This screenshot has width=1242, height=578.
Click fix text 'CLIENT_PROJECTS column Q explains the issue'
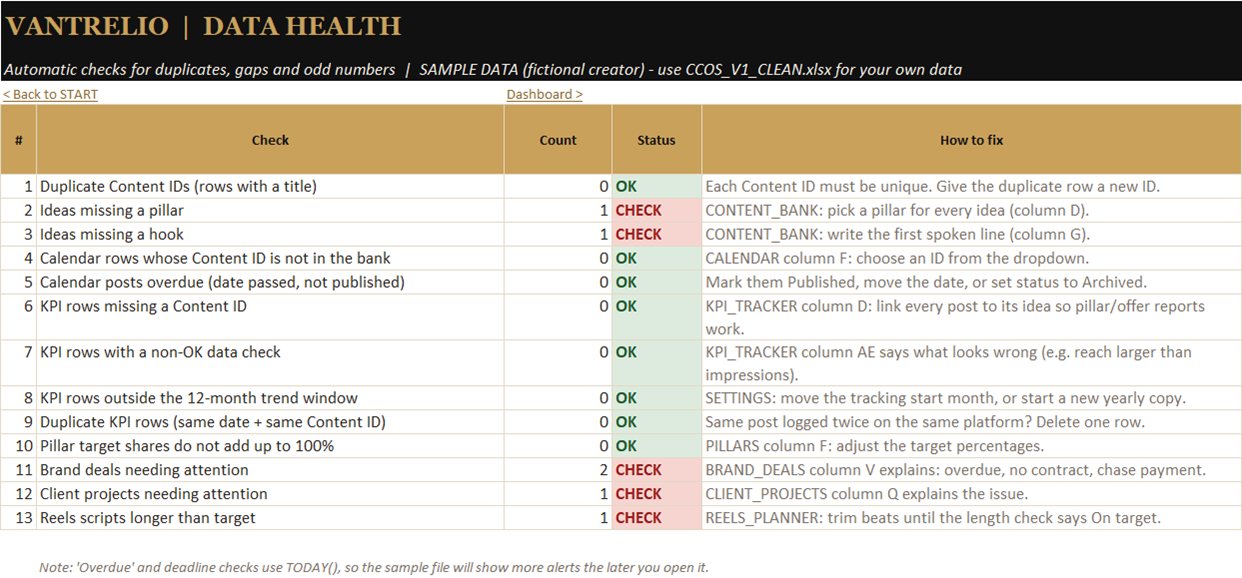pos(971,494)
